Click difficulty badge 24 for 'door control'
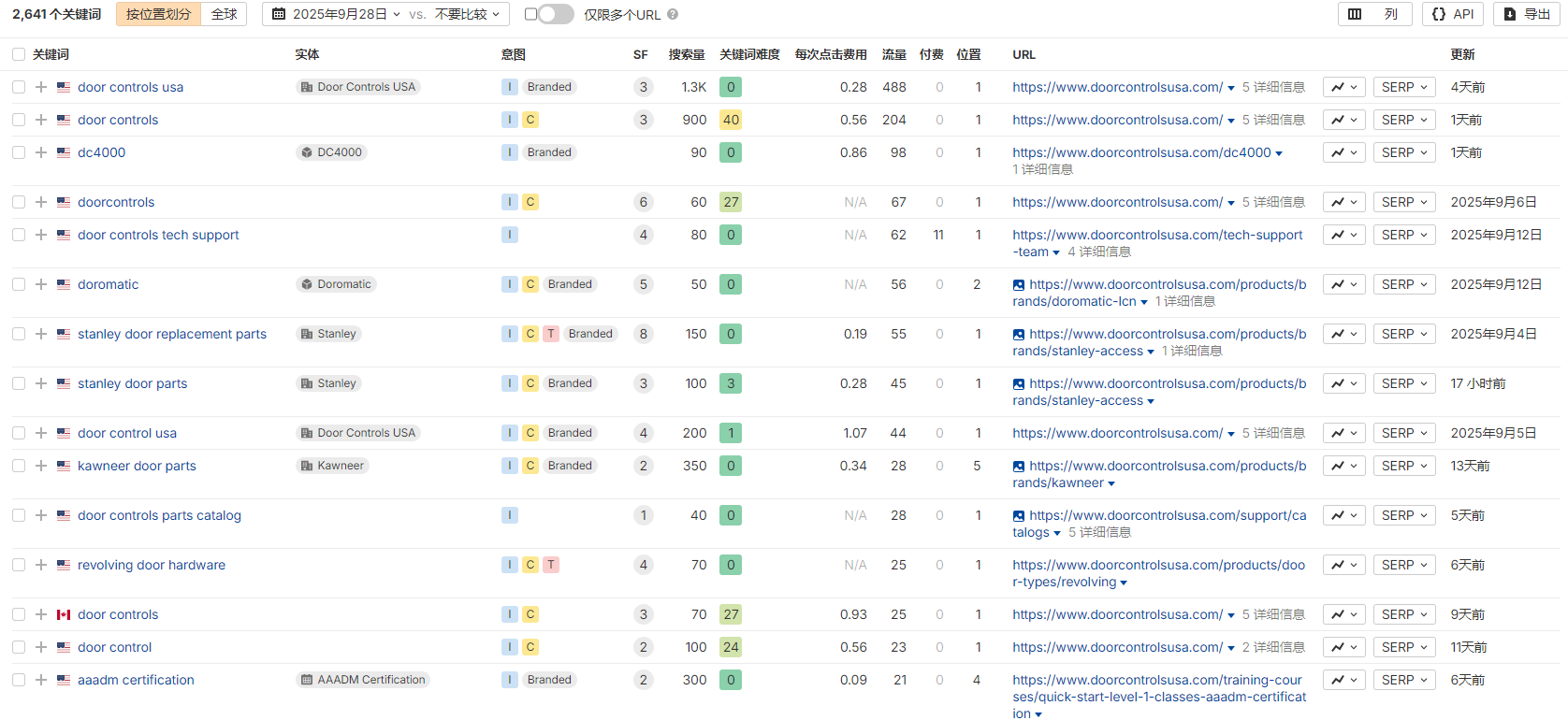The image size is (1568, 720). point(731,647)
